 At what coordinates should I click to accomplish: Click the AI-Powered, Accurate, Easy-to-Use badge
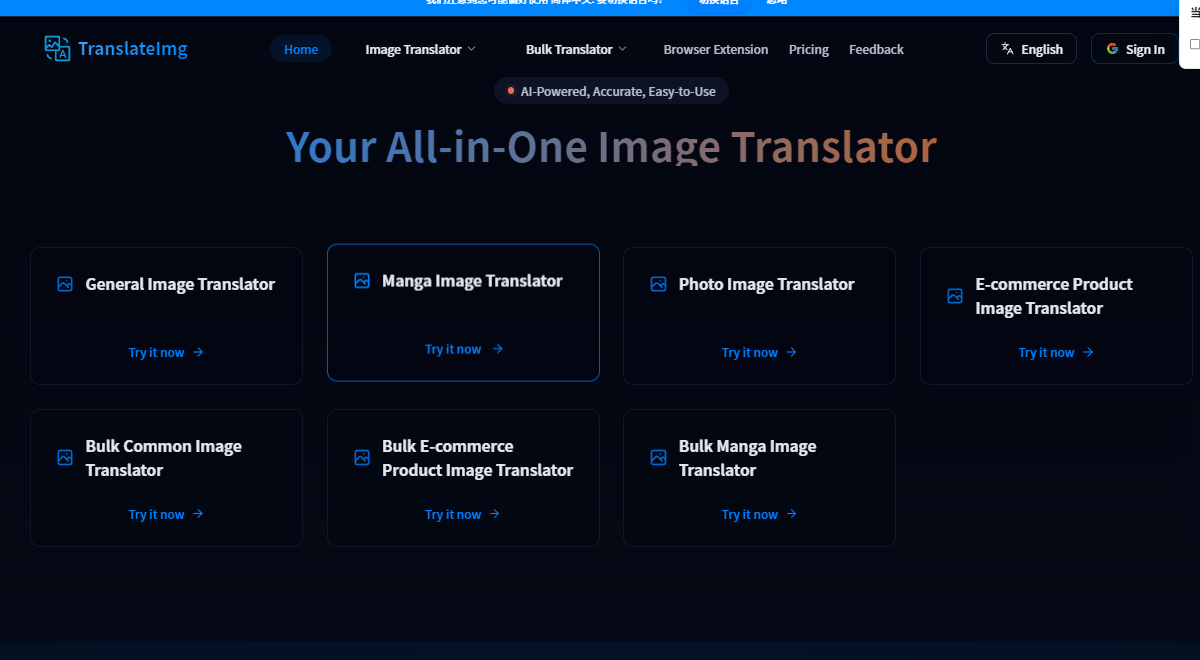tap(611, 91)
